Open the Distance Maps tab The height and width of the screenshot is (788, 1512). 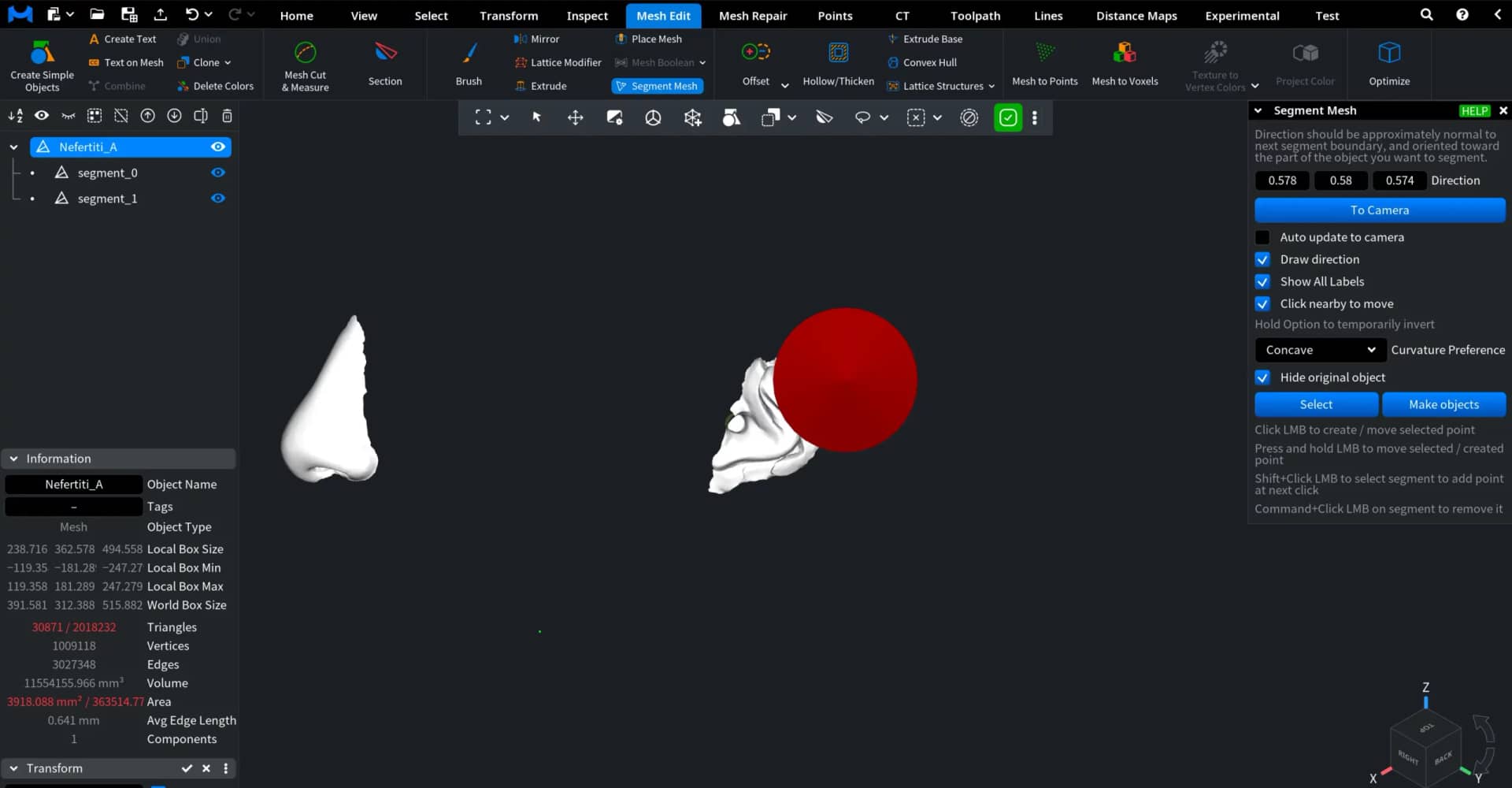pos(1136,15)
